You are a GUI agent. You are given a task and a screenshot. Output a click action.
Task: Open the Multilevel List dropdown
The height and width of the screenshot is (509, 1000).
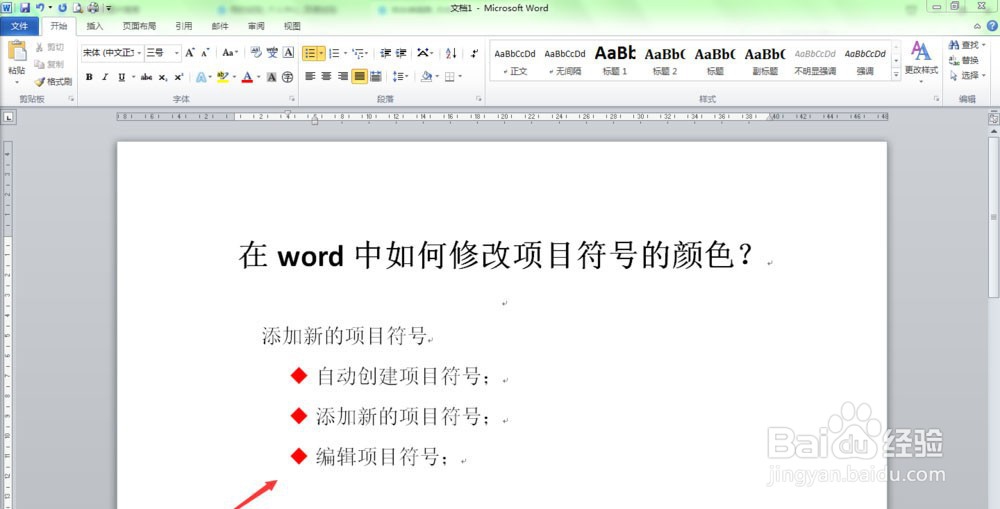click(x=360, y=53)
